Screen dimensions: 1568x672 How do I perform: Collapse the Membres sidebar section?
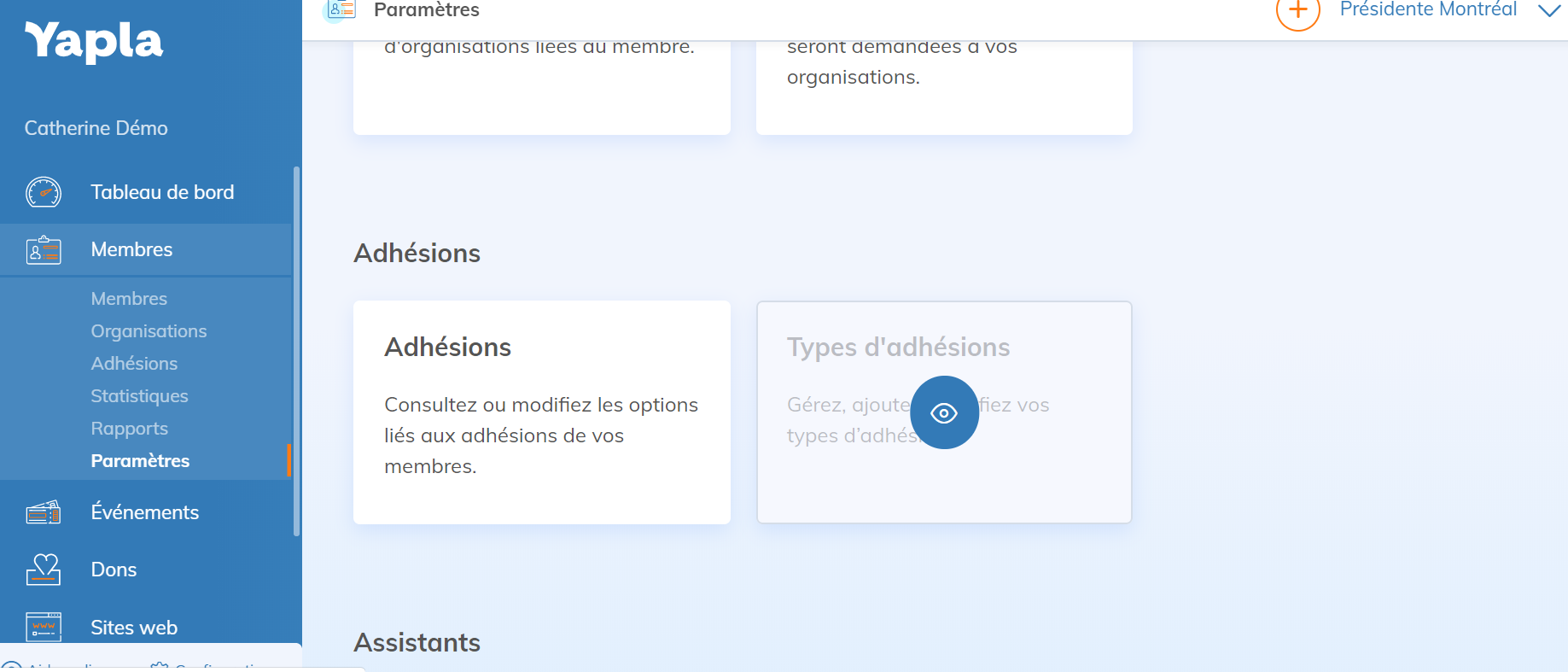click(x=131, y=249)
